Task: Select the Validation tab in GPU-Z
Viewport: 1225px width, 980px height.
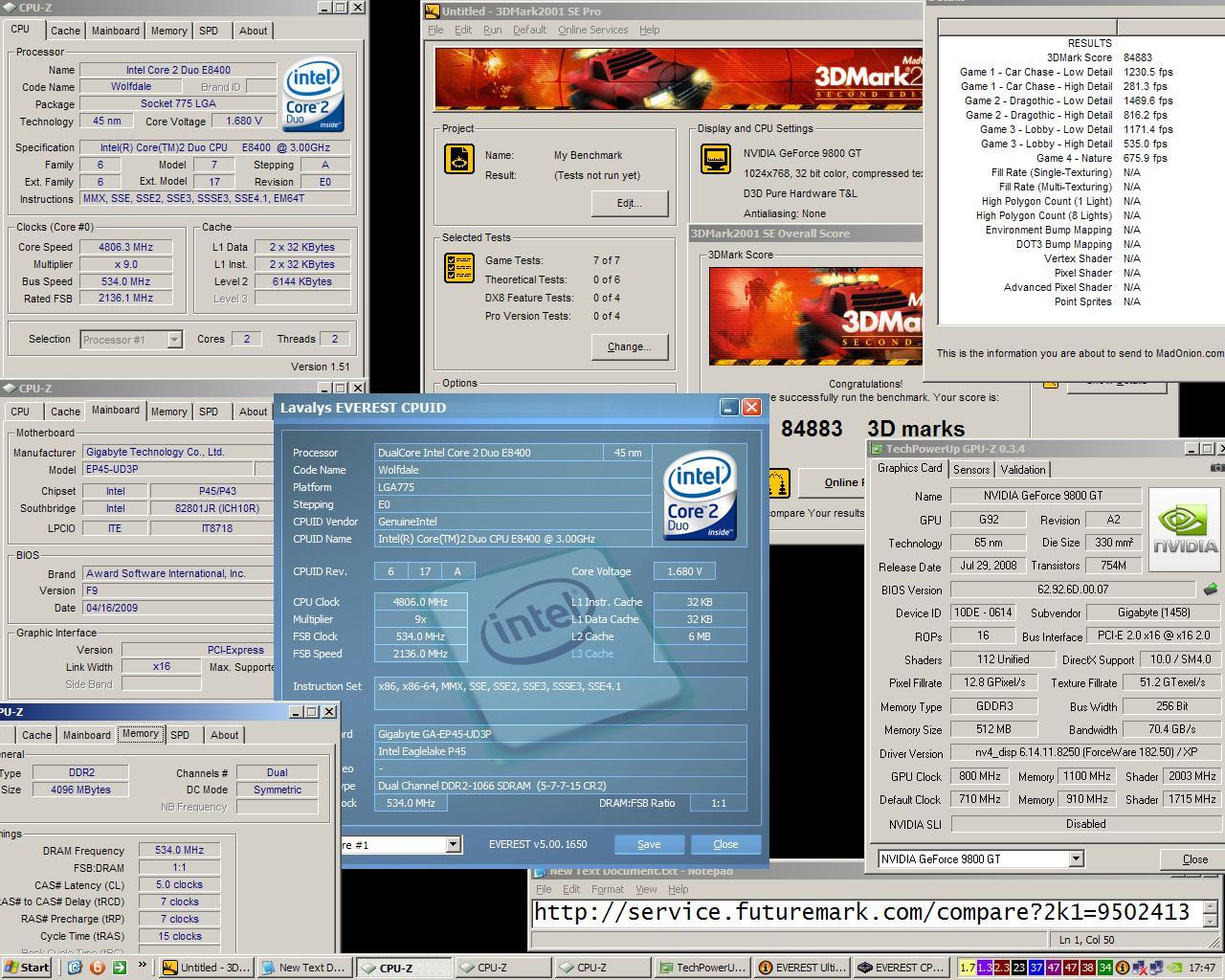Action: 1023,469
